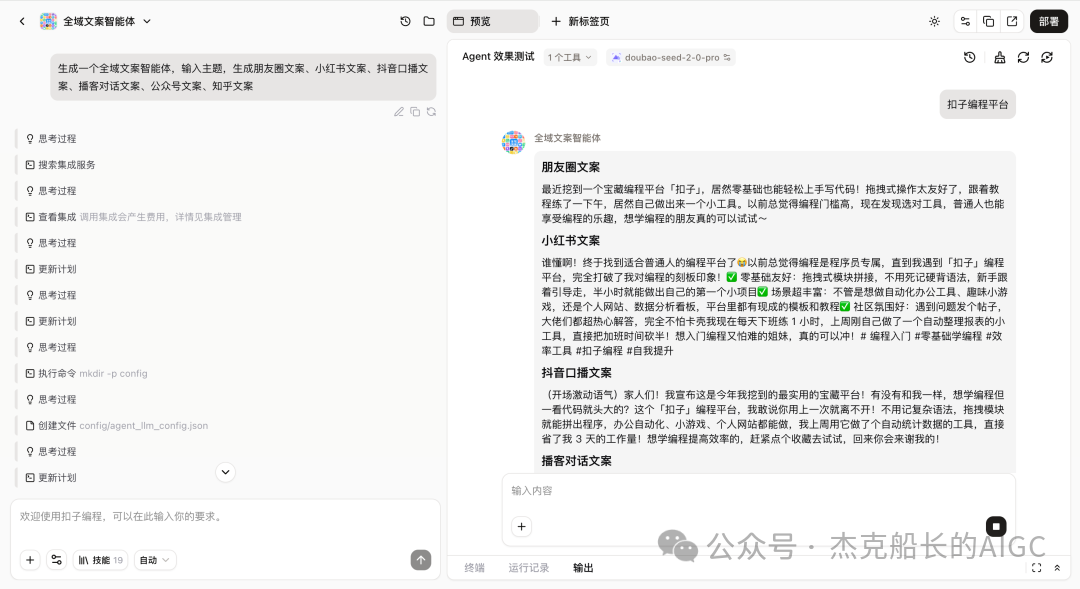1080x589 pixels.
Task: Click the refresh icon with play symbol
Action: [1047, 58]
